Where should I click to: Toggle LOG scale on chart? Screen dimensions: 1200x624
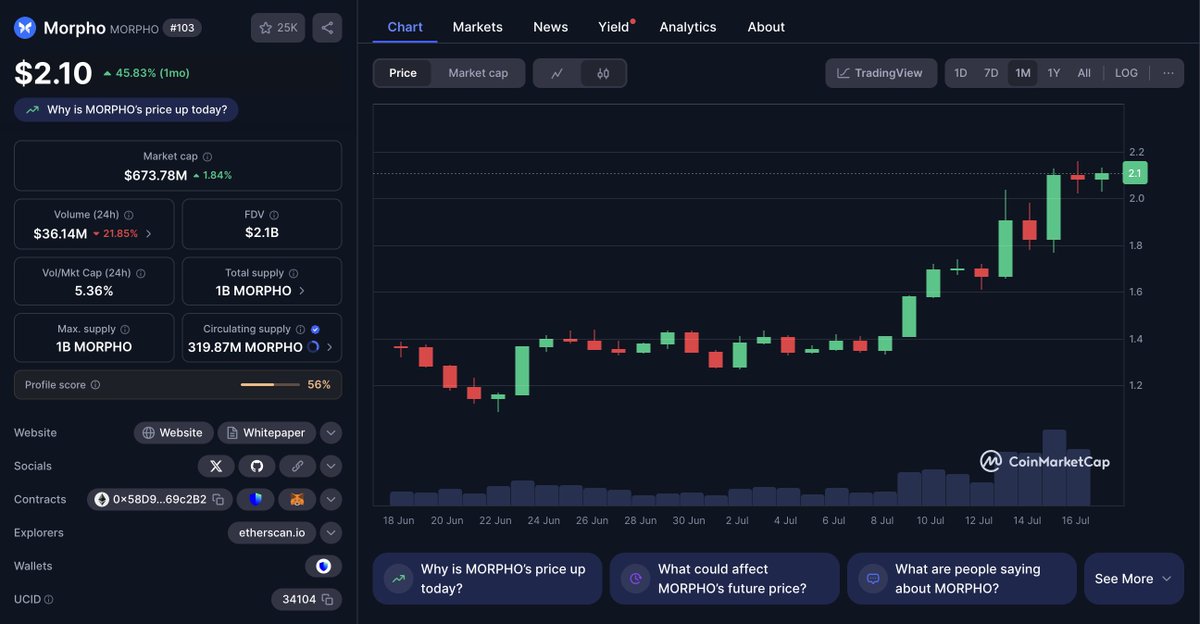[x=1126, y=73]
